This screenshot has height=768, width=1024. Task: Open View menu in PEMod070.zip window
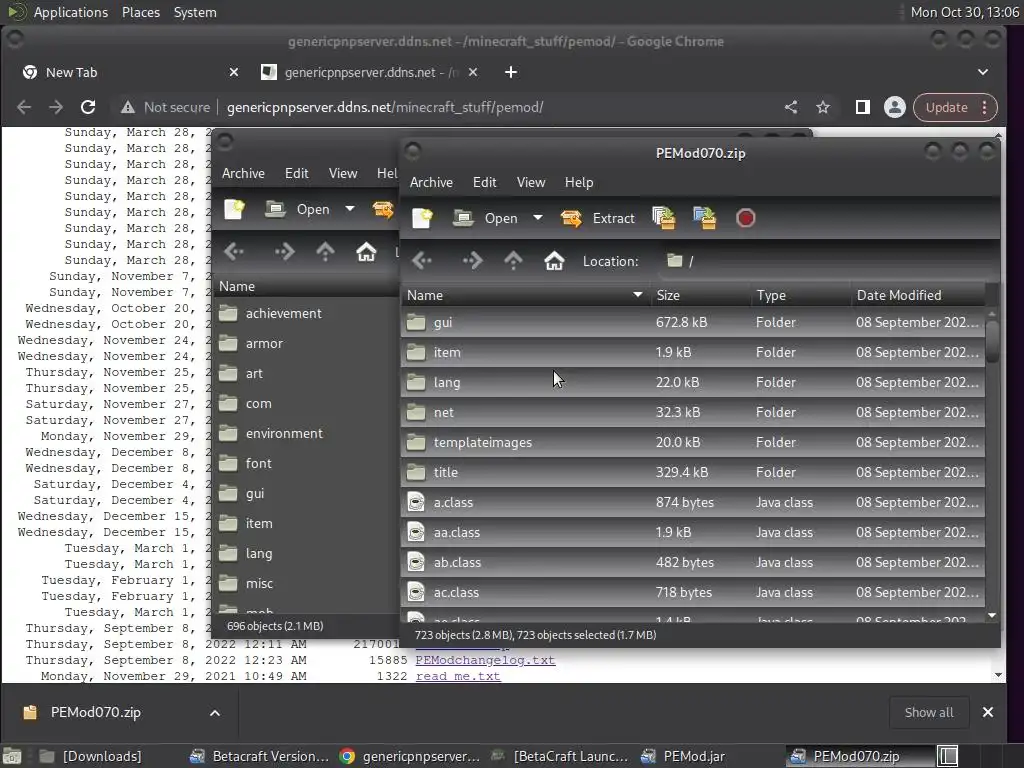pyautogui.click(x=531, y=182)
